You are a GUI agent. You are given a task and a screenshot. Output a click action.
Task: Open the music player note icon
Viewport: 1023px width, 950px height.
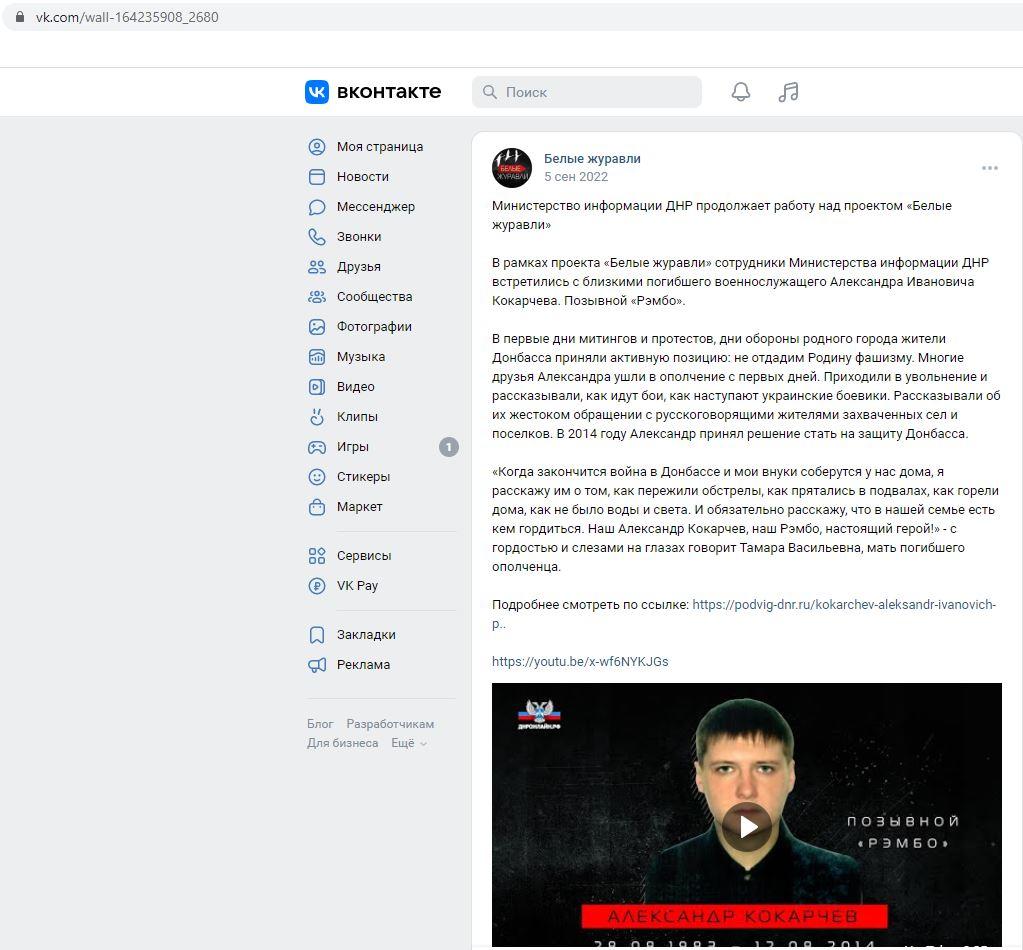788,92
